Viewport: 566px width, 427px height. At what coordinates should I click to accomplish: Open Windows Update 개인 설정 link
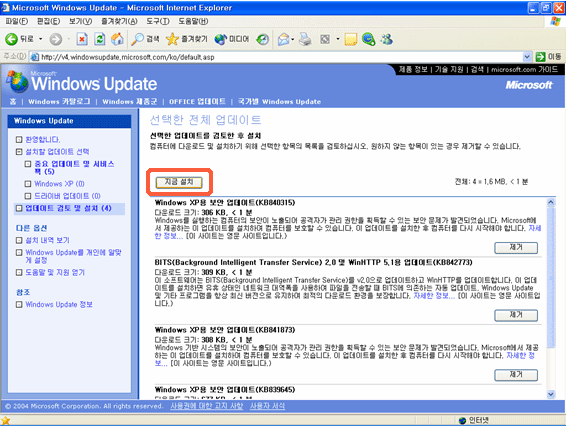point(73,256)
